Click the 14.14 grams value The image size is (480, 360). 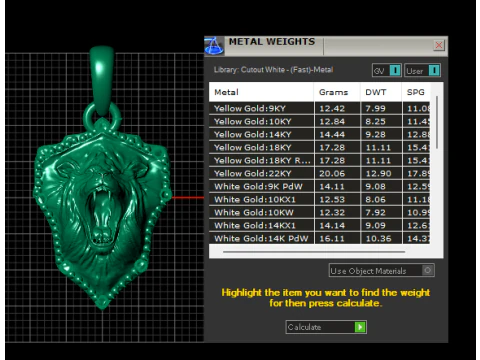[332, 226]
